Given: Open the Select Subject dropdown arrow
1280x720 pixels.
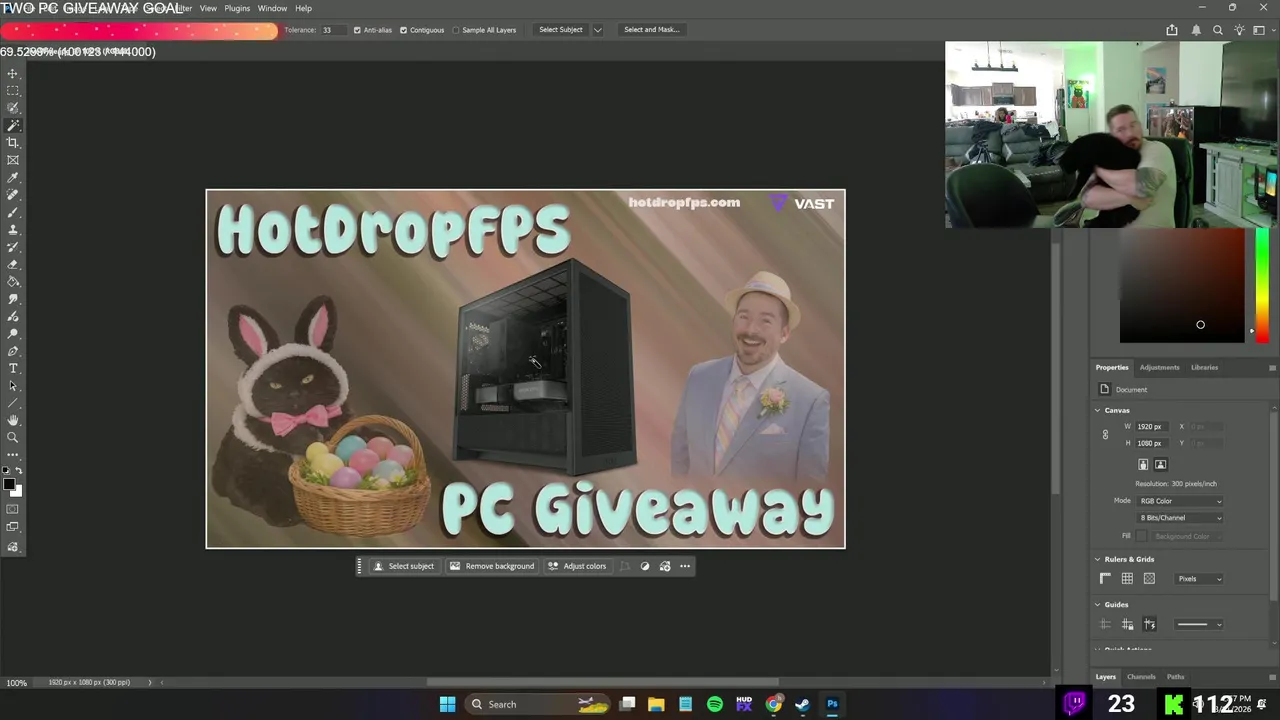Looking at the screenshot, I should point(598,30).
